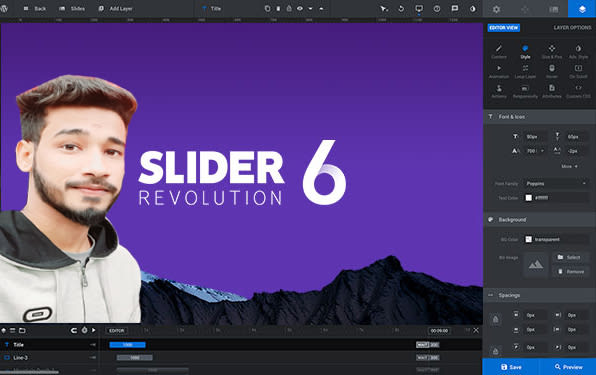Open the Font Family Poppins dropdown

556,184
